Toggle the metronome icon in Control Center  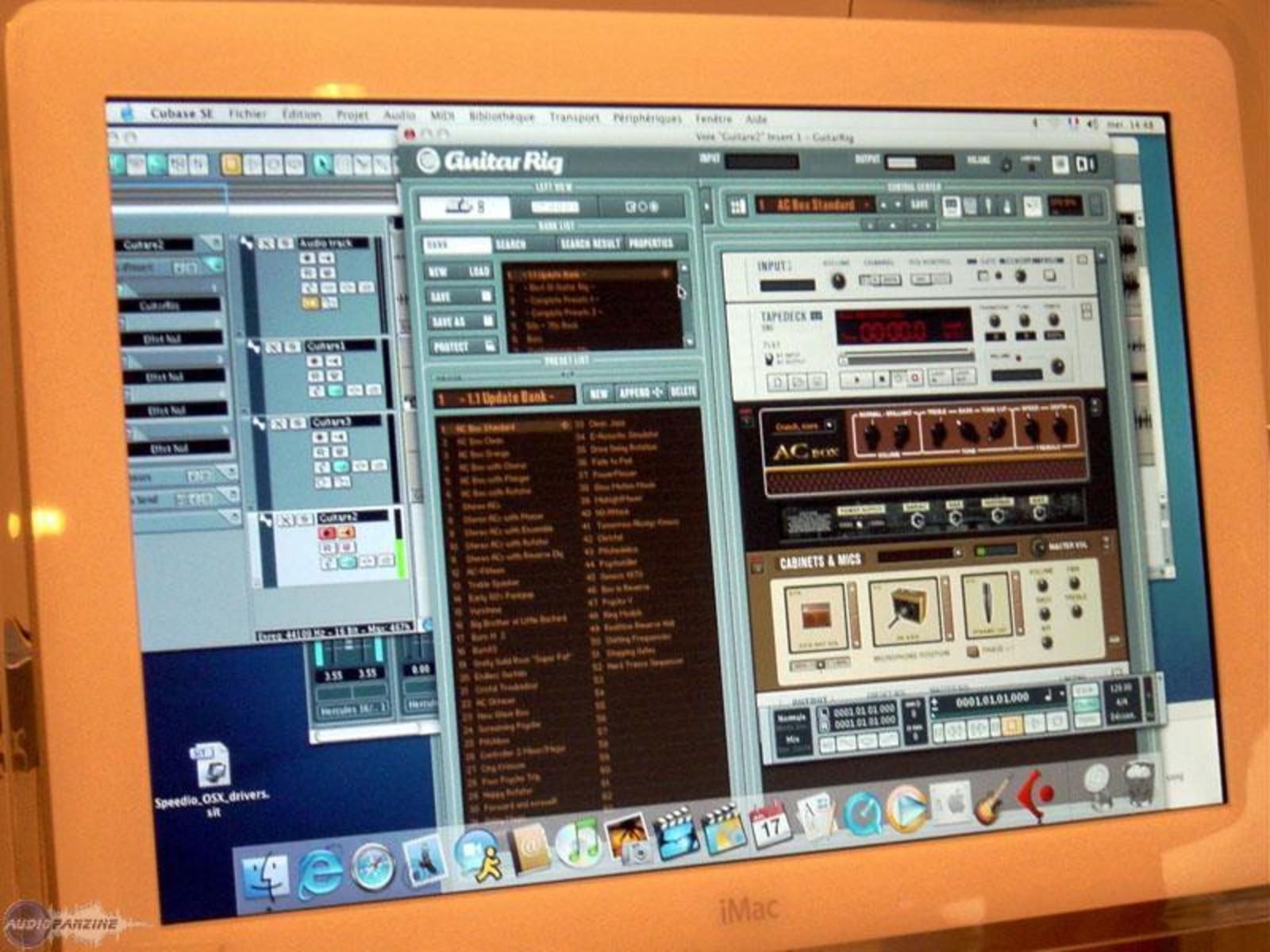(x=1007, y=207)
